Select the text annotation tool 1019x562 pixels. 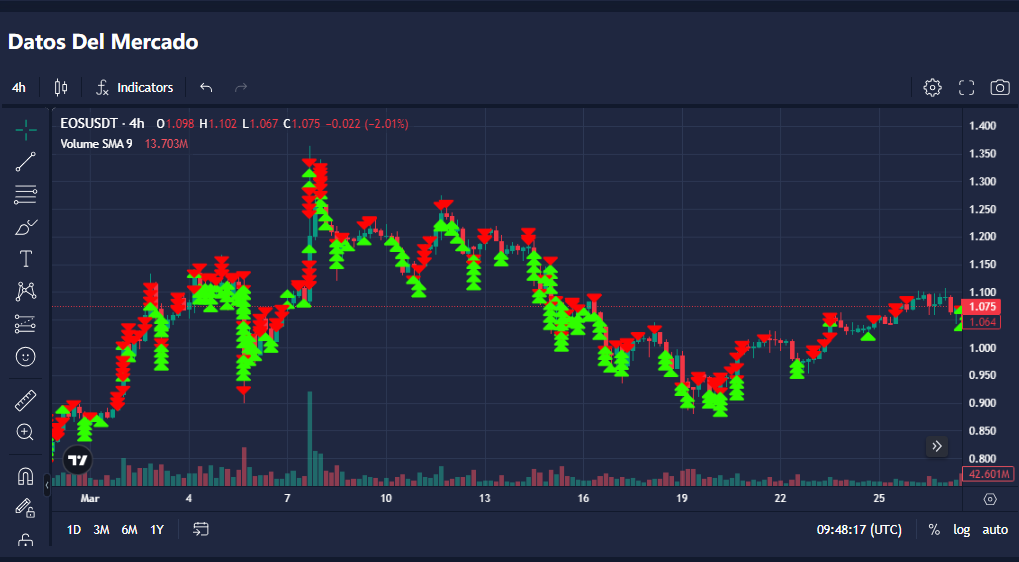pyautogui.click(x=26, y=259)
